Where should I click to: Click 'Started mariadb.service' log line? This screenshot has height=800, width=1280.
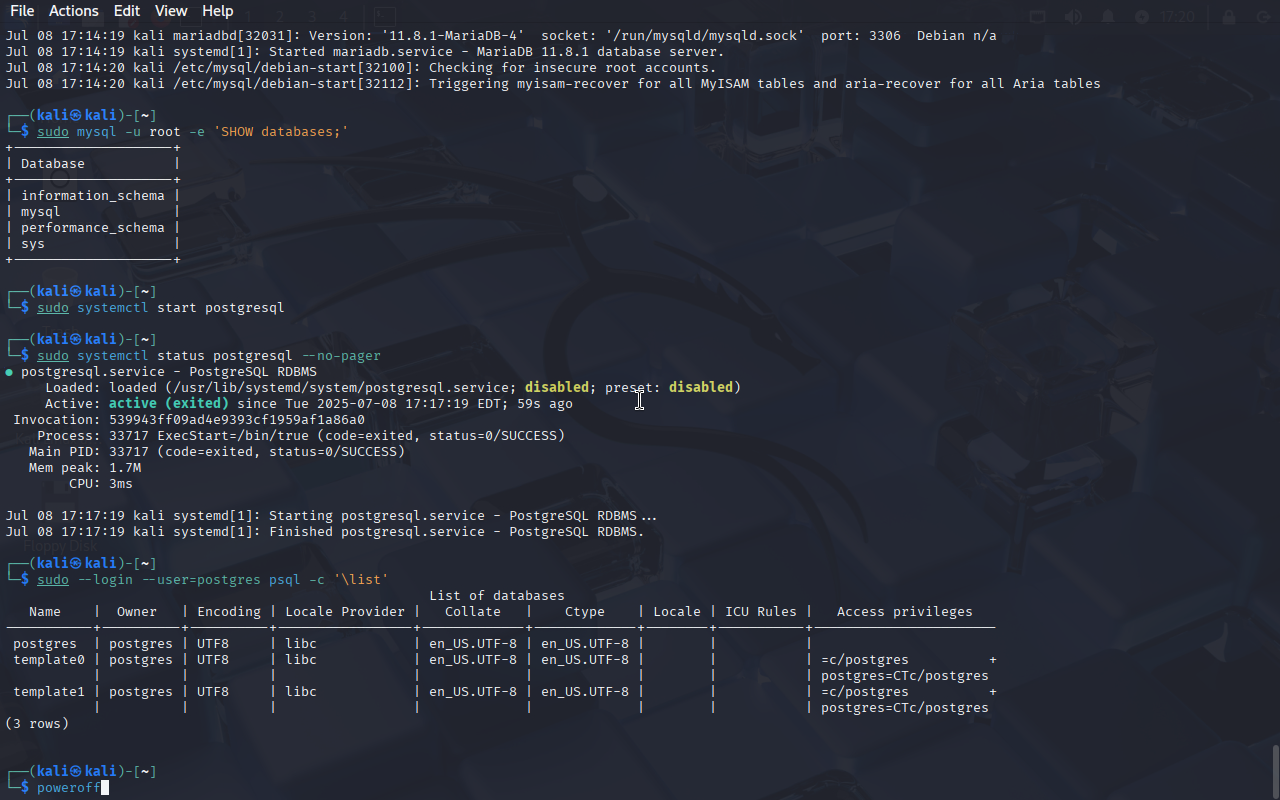(365, 52)
